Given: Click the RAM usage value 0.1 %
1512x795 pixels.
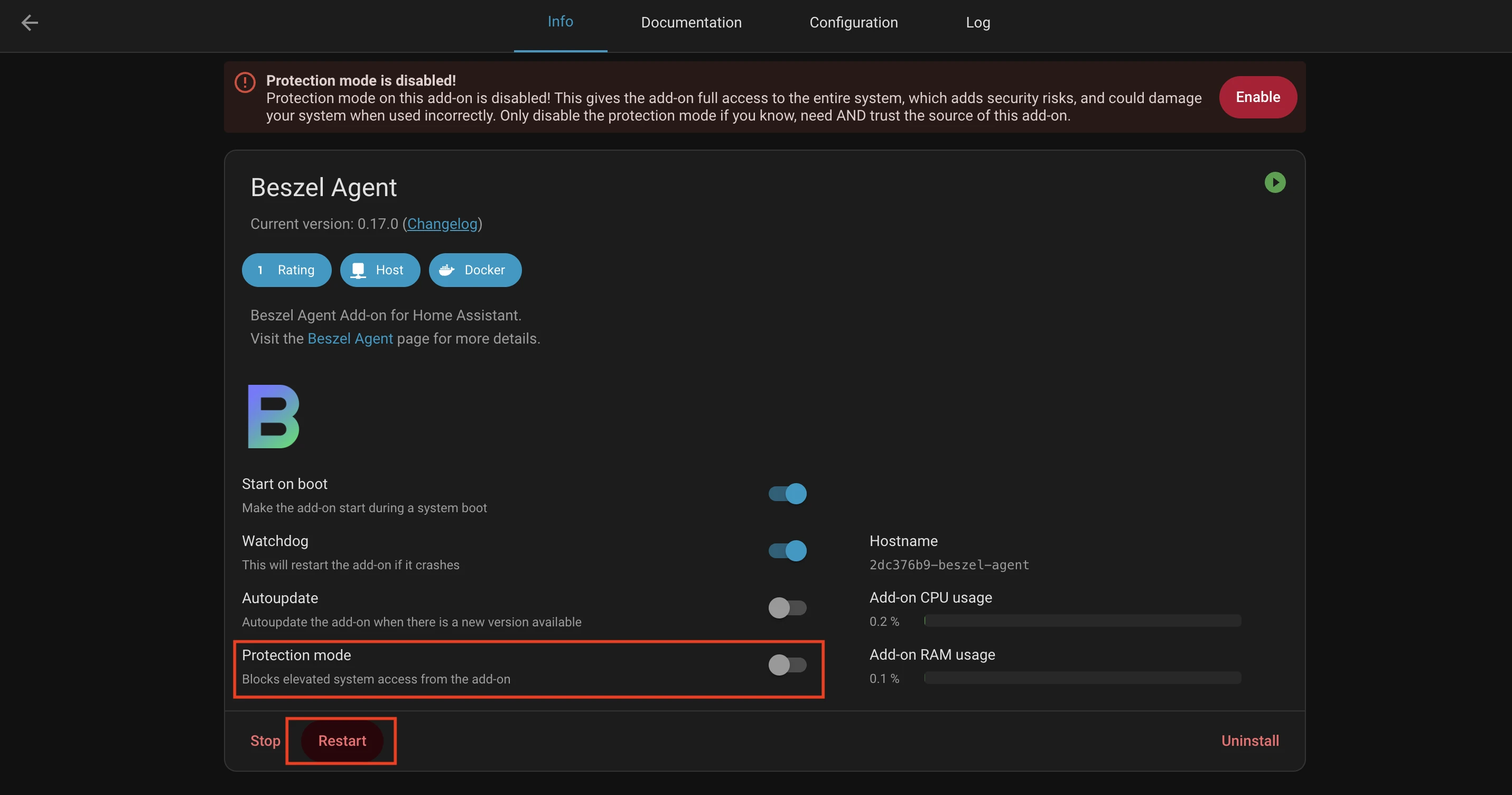Looking at the screenshot, I should 884,678.
